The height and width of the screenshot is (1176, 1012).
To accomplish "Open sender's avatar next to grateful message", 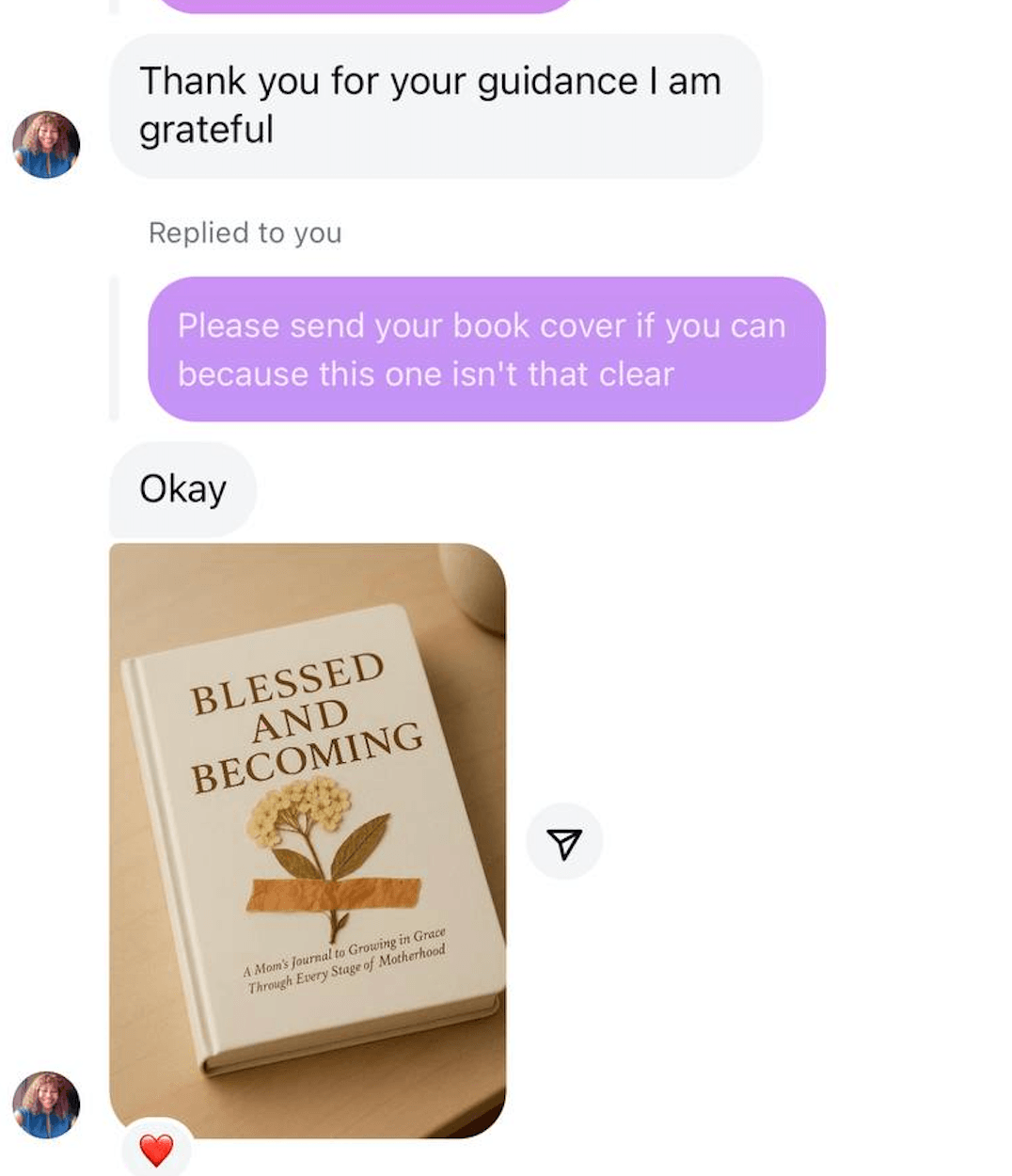I will (46, 145).
